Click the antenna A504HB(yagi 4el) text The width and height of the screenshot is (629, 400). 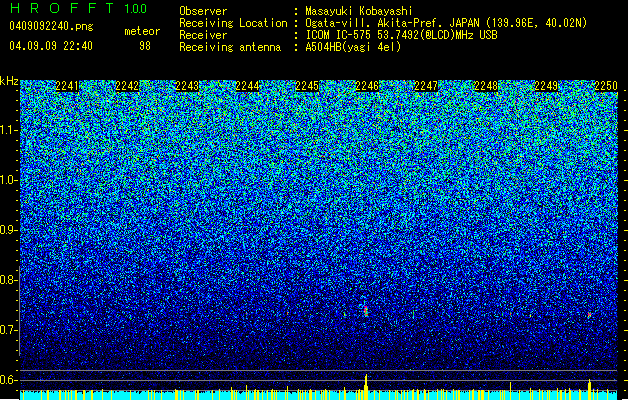tap(353, 47)
